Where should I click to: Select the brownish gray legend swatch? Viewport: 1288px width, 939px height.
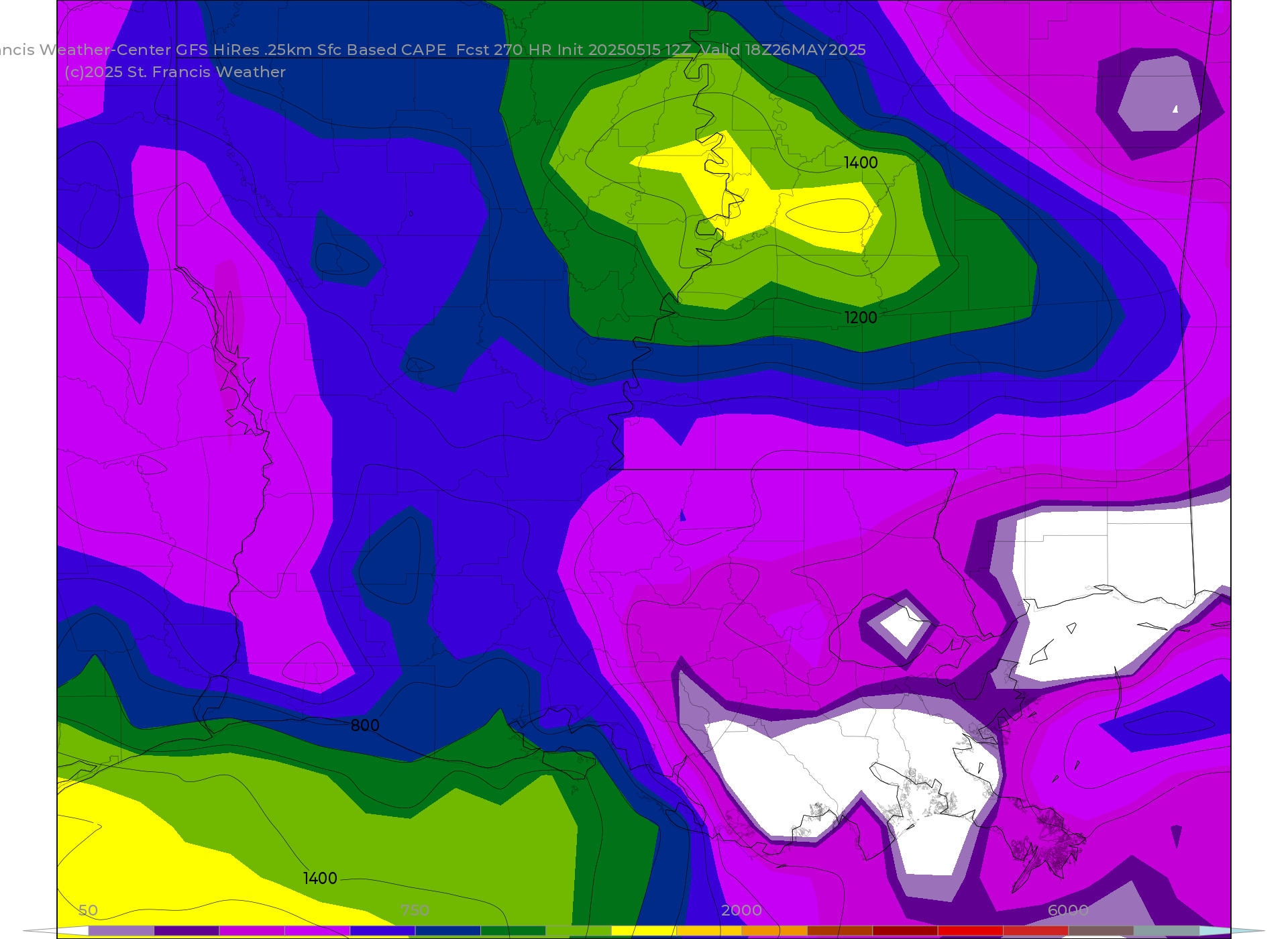1101,931
